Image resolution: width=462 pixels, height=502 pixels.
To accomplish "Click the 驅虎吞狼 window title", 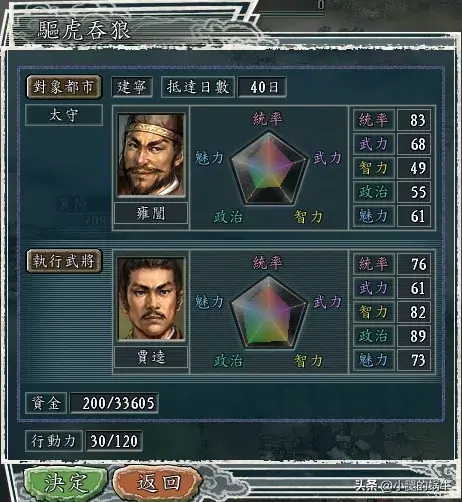I will [84, 30].
